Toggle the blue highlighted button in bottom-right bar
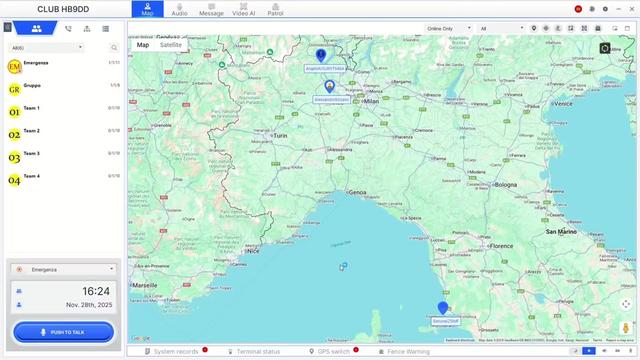This screenshot has height=360, width=640. coord(589,351)
